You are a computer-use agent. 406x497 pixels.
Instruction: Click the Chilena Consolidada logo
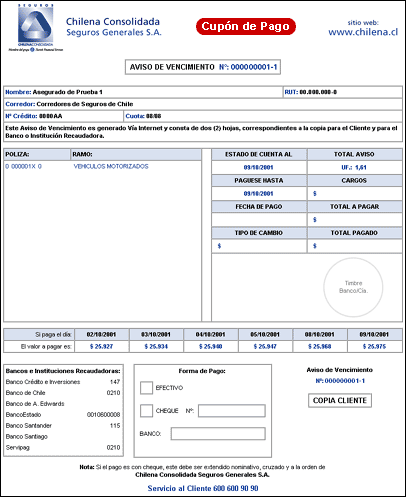pos(35,28)
